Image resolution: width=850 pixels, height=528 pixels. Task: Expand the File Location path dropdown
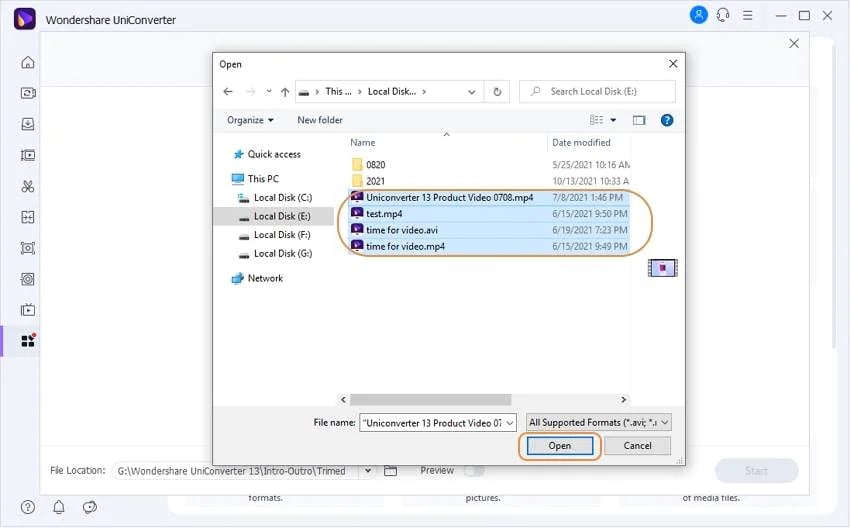(x=368, y=471)
